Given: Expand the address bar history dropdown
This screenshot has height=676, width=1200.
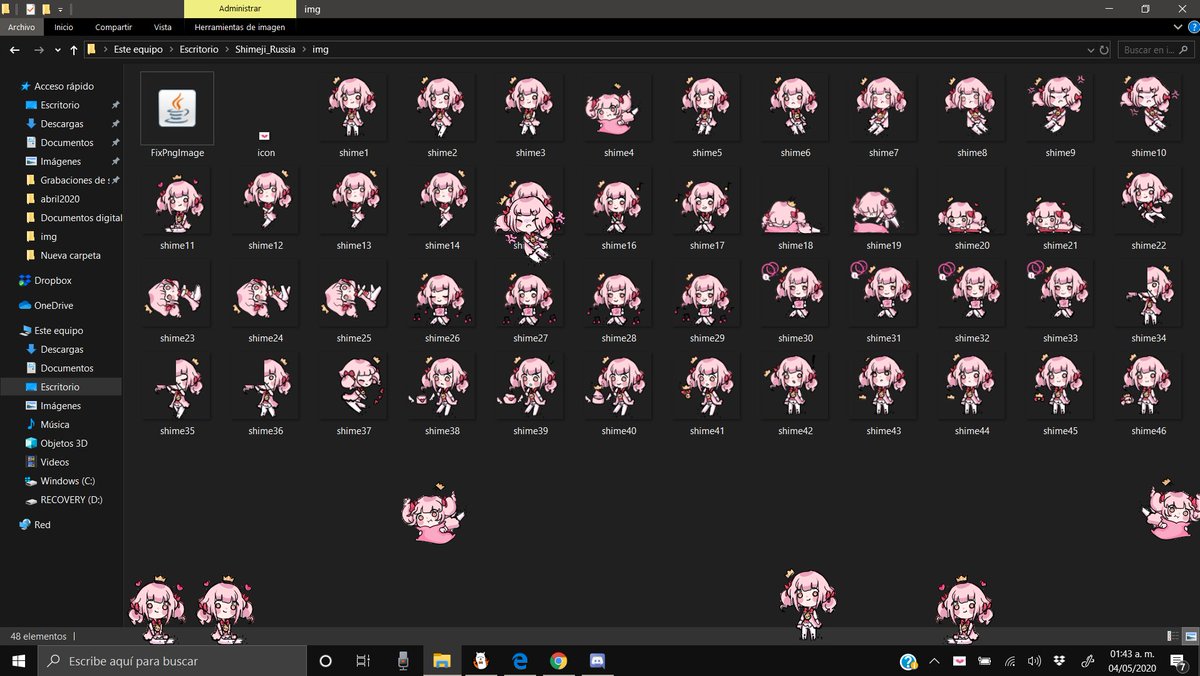Looking at the screenshot, I should (1090, 49).
